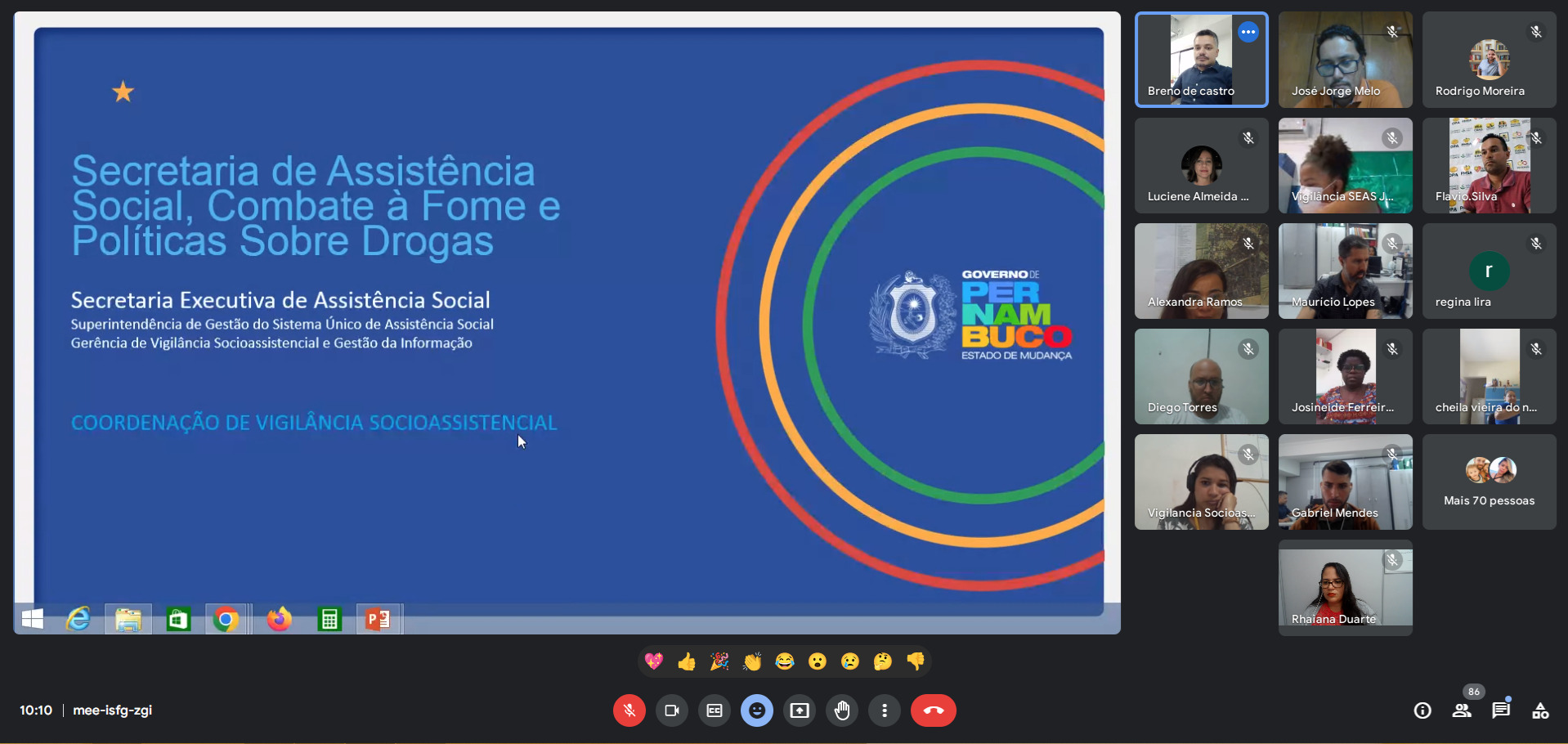Raise hand in the meeting

tap(842, 710)
